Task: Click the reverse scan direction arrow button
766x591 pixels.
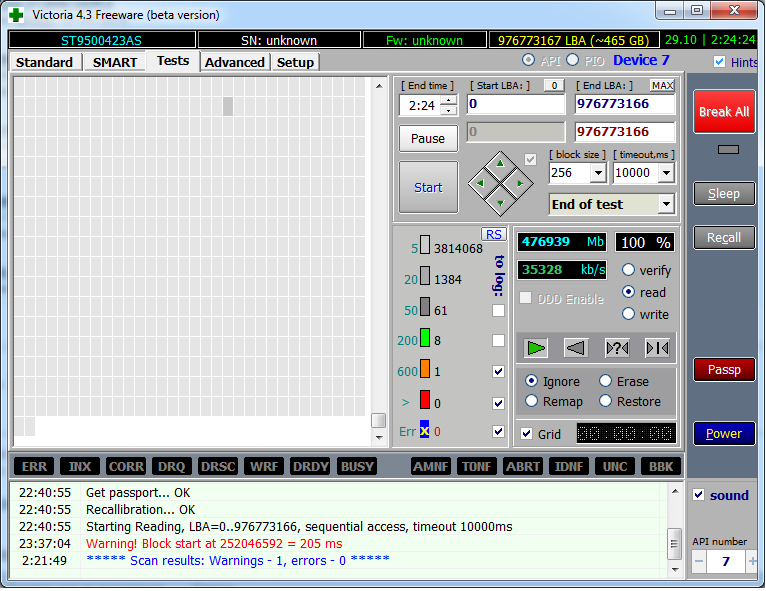Action: [575, 348]
